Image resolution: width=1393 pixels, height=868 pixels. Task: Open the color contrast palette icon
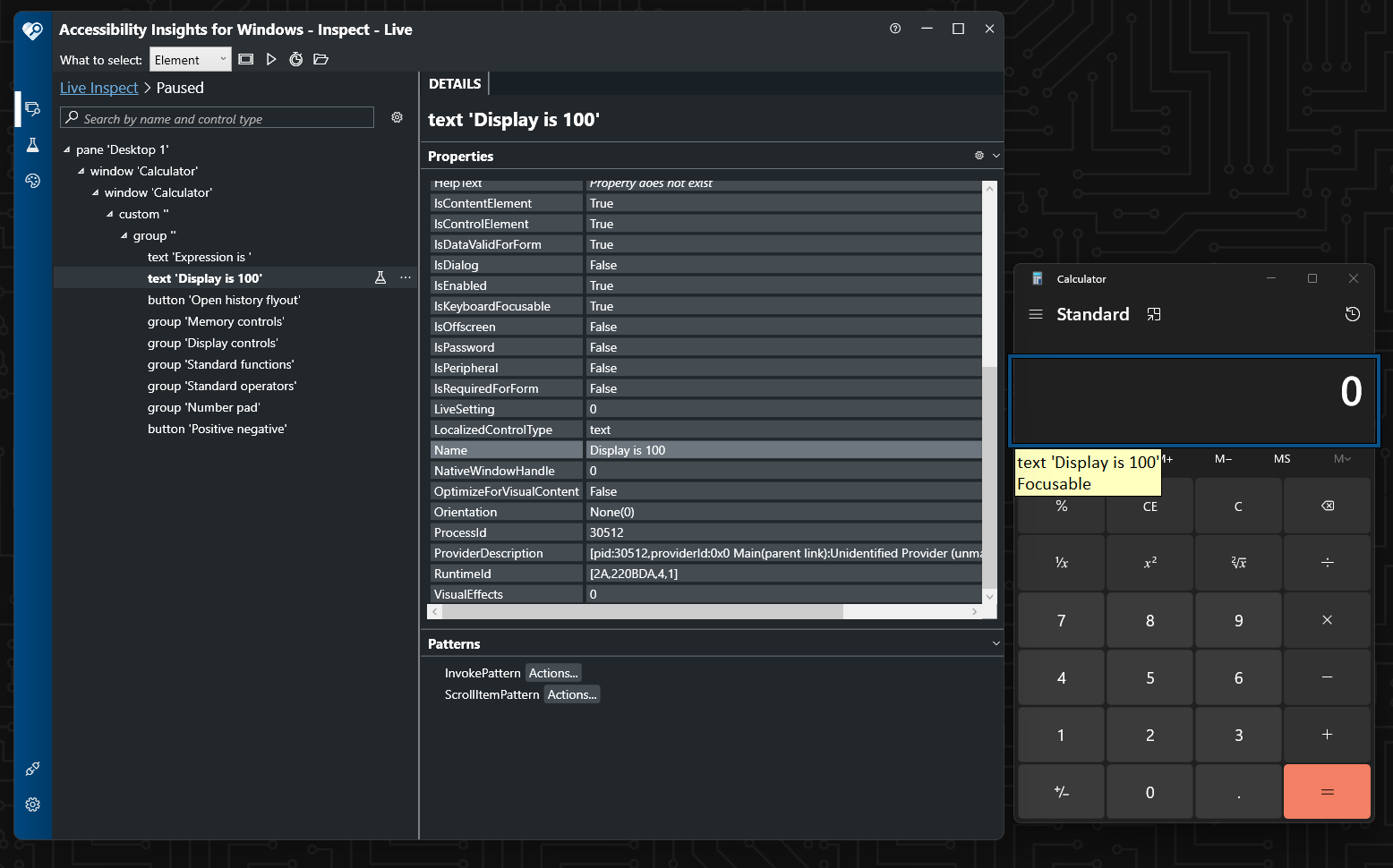tap(33, 181)
